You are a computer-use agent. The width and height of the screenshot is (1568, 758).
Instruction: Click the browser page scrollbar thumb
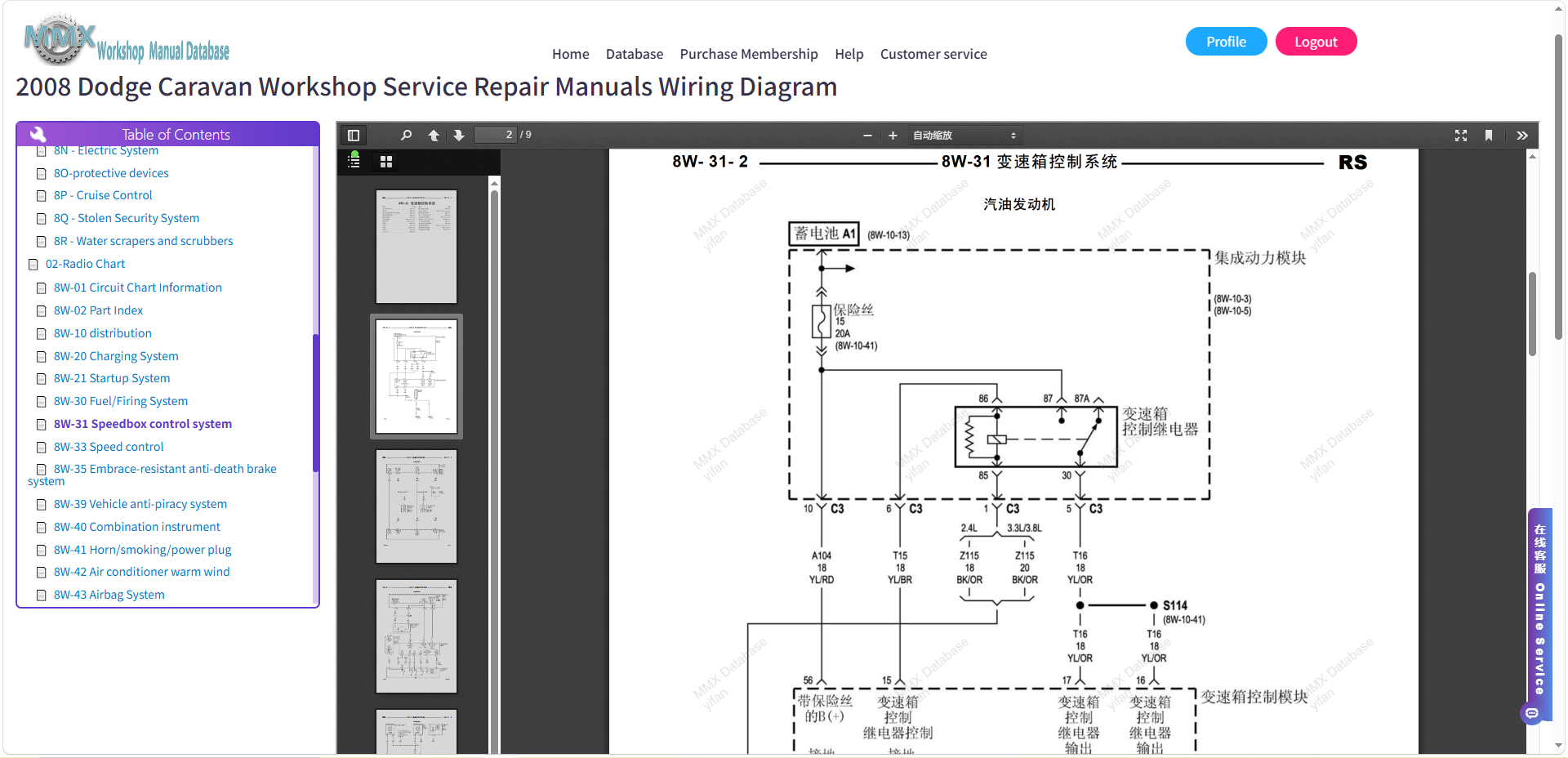pyautogui.click(x=1558, y=186)
